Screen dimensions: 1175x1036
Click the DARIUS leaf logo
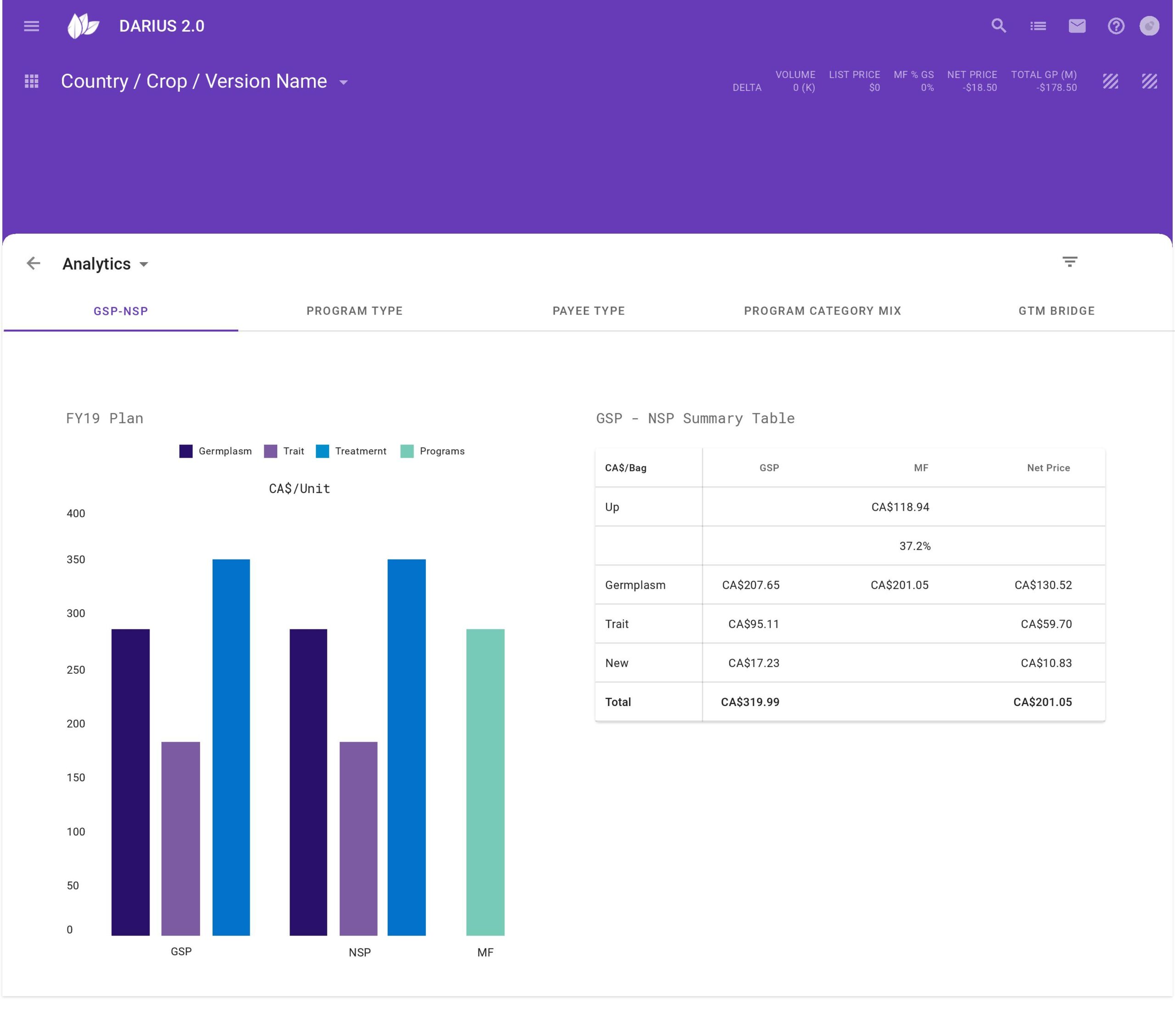tap(84, 26)
